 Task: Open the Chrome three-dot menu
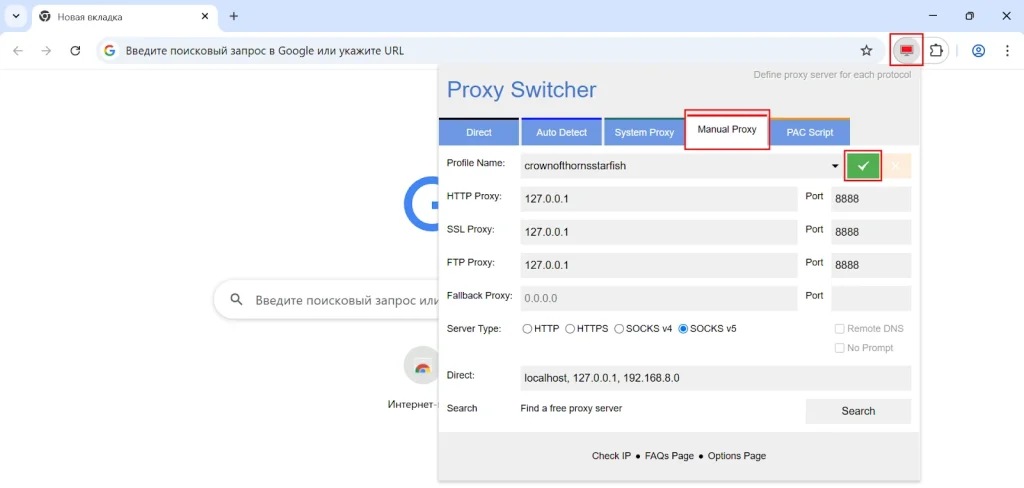click(x=1007, y=50)
